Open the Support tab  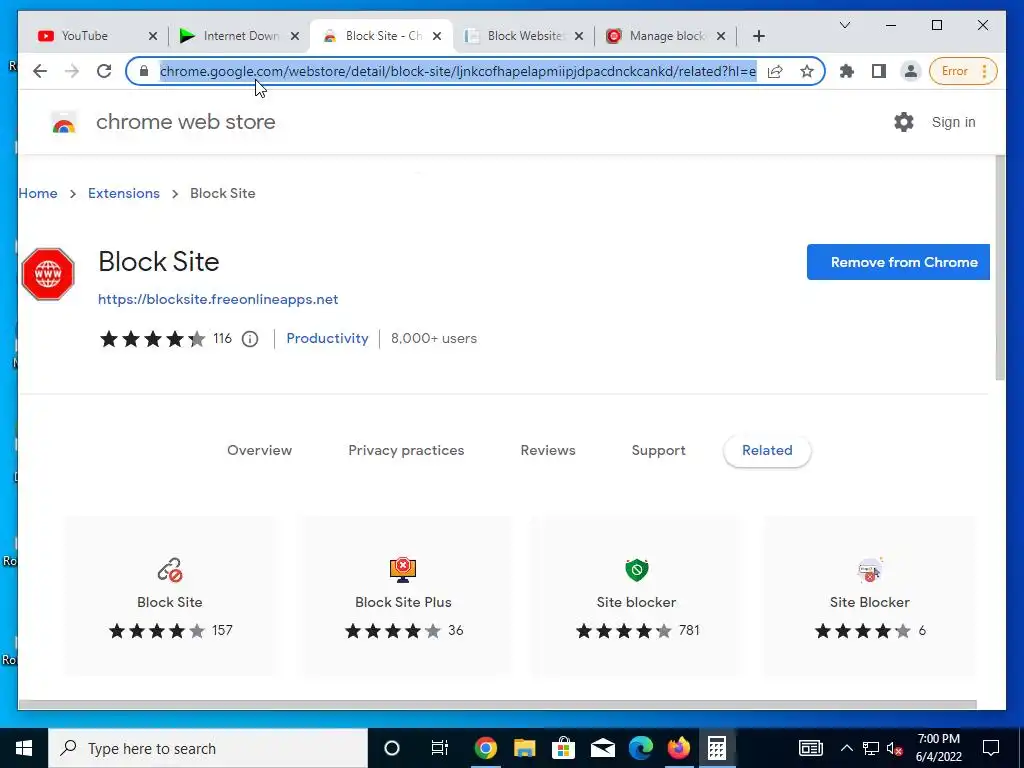click(x=658, y=451)
